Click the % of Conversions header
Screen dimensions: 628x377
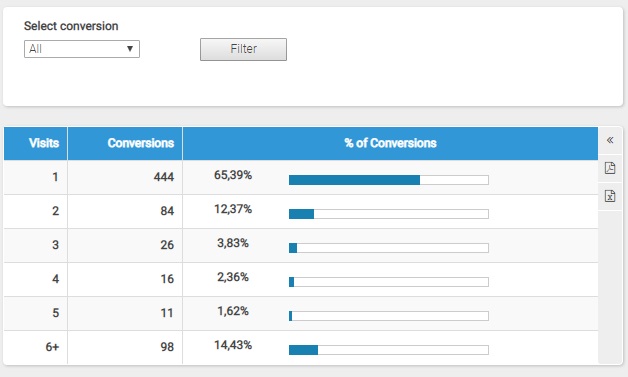click(390, 143)
